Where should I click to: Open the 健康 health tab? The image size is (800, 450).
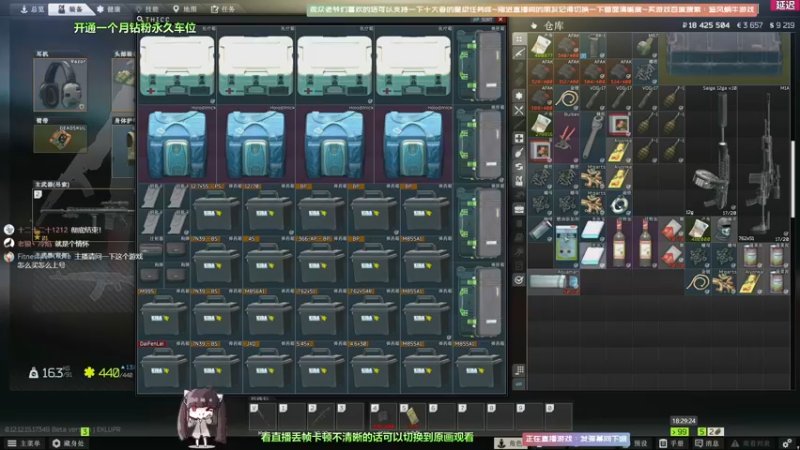109,9
